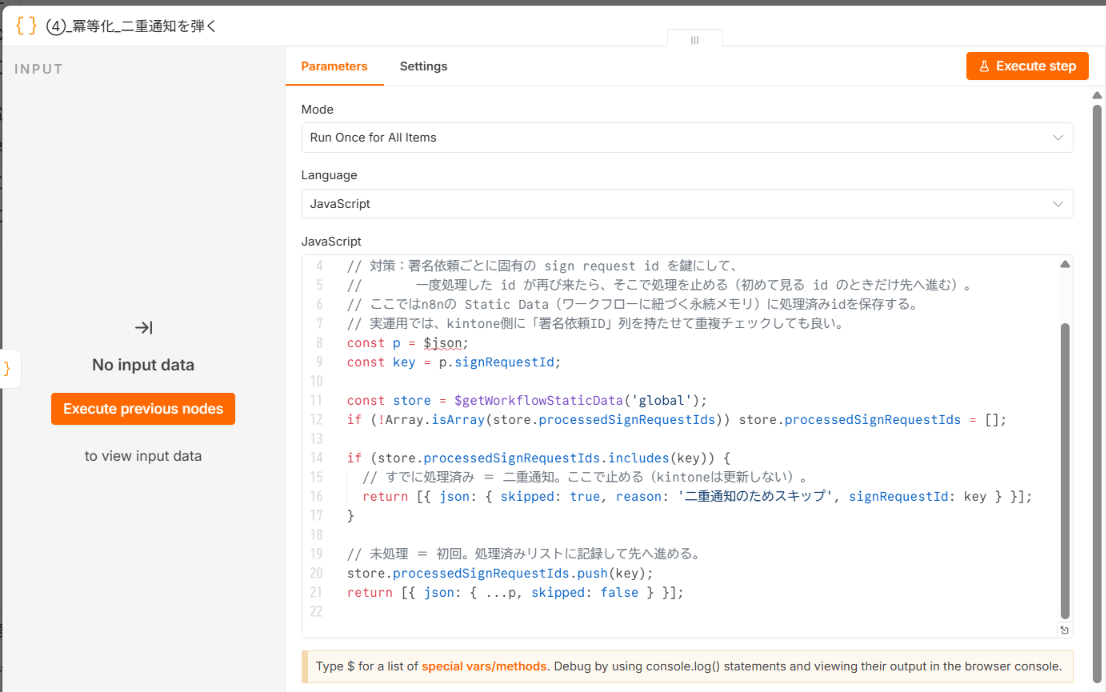The width and height of the screenshot is (1106, 692).
Task: Click the INPUT panel heading
Action: (x=39, y=69)
